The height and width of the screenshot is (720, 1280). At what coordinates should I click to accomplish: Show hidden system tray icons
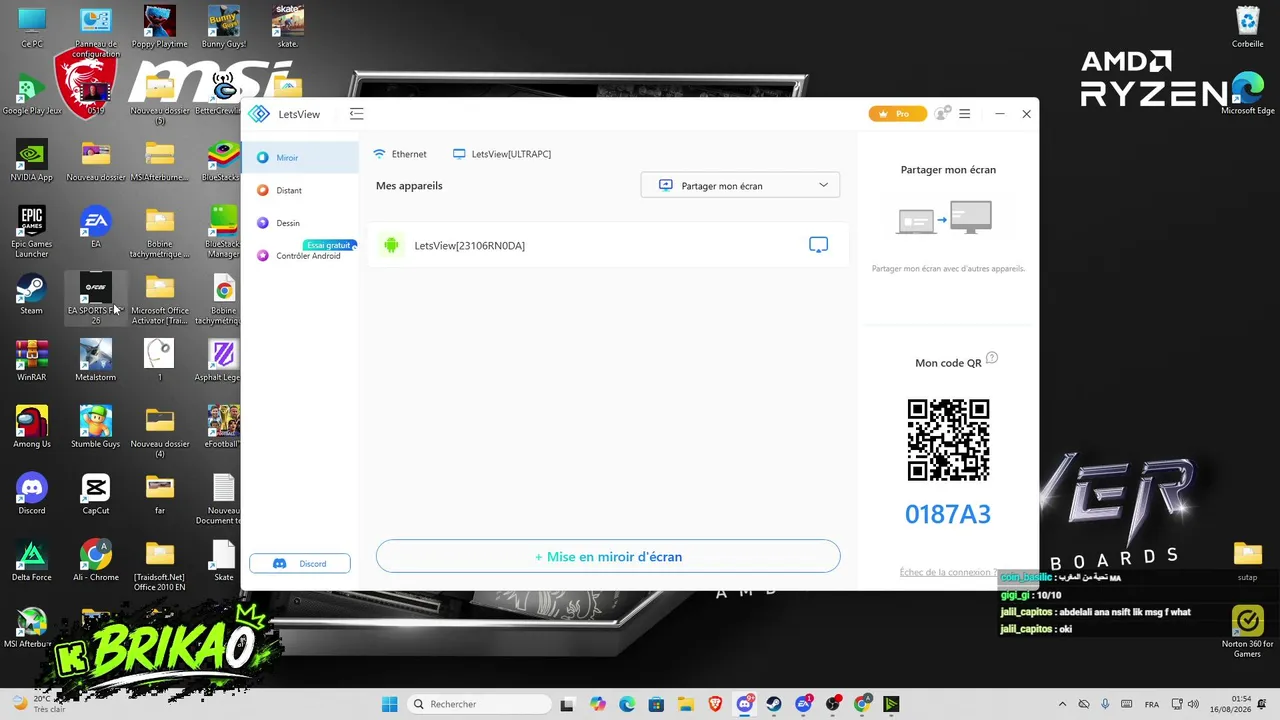coord(1062,704)
